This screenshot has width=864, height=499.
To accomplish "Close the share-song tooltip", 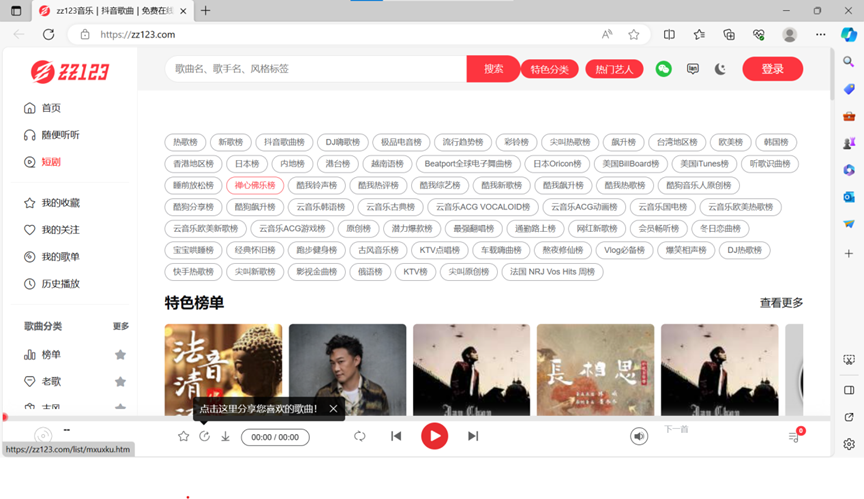I will pyautogui.click(x=333, y=409).
